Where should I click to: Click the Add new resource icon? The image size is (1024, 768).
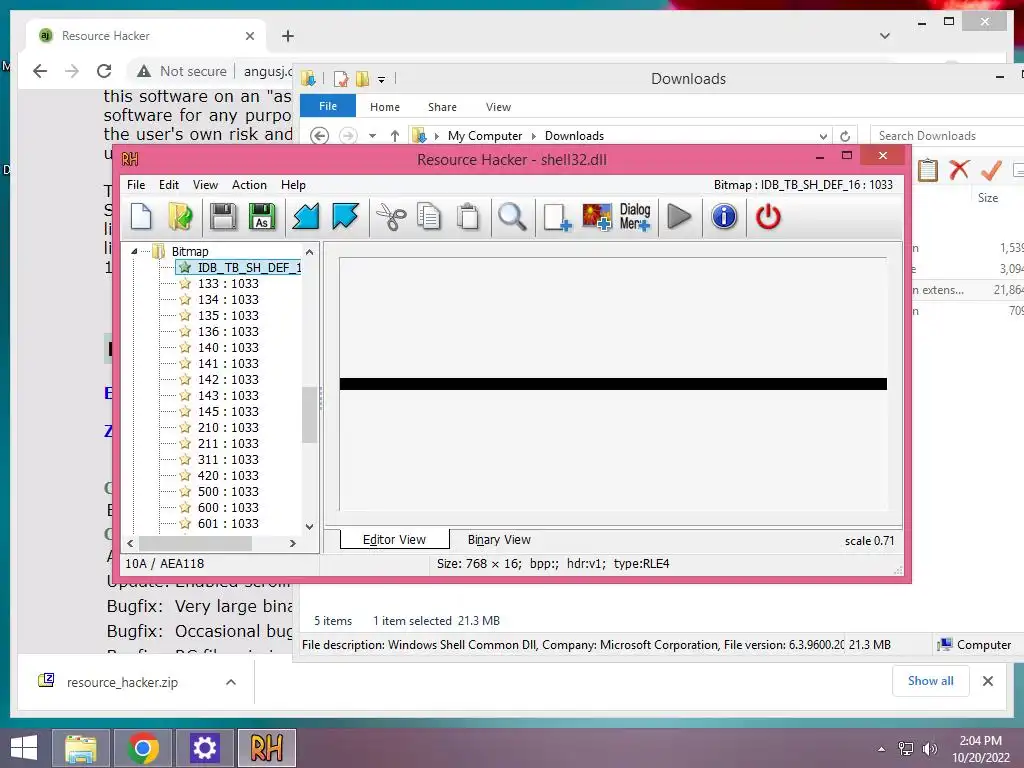(x=557, y=216)
